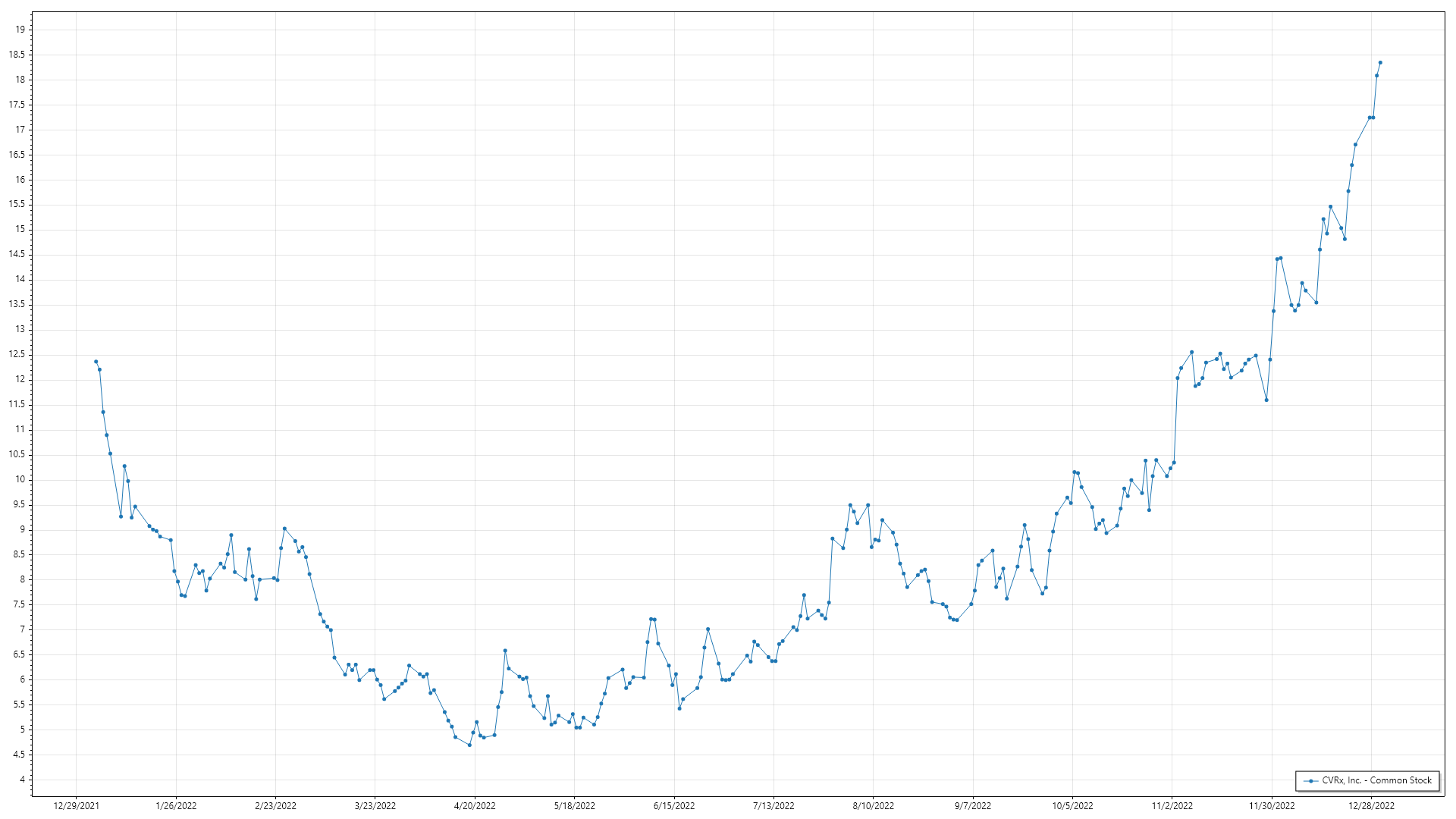Click the 6/15/2022 x-axis date label

pyautogui.click(x=674, y=806)
